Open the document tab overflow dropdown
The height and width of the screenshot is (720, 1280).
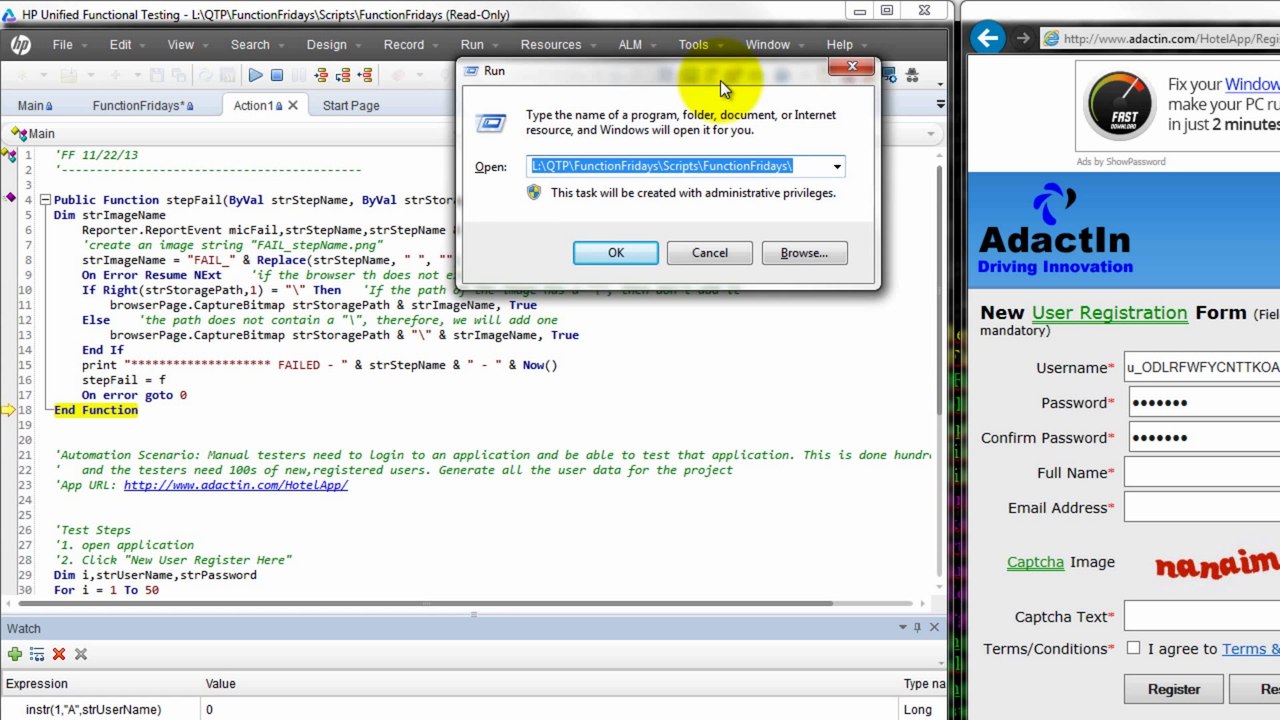(x=940, y=104)
